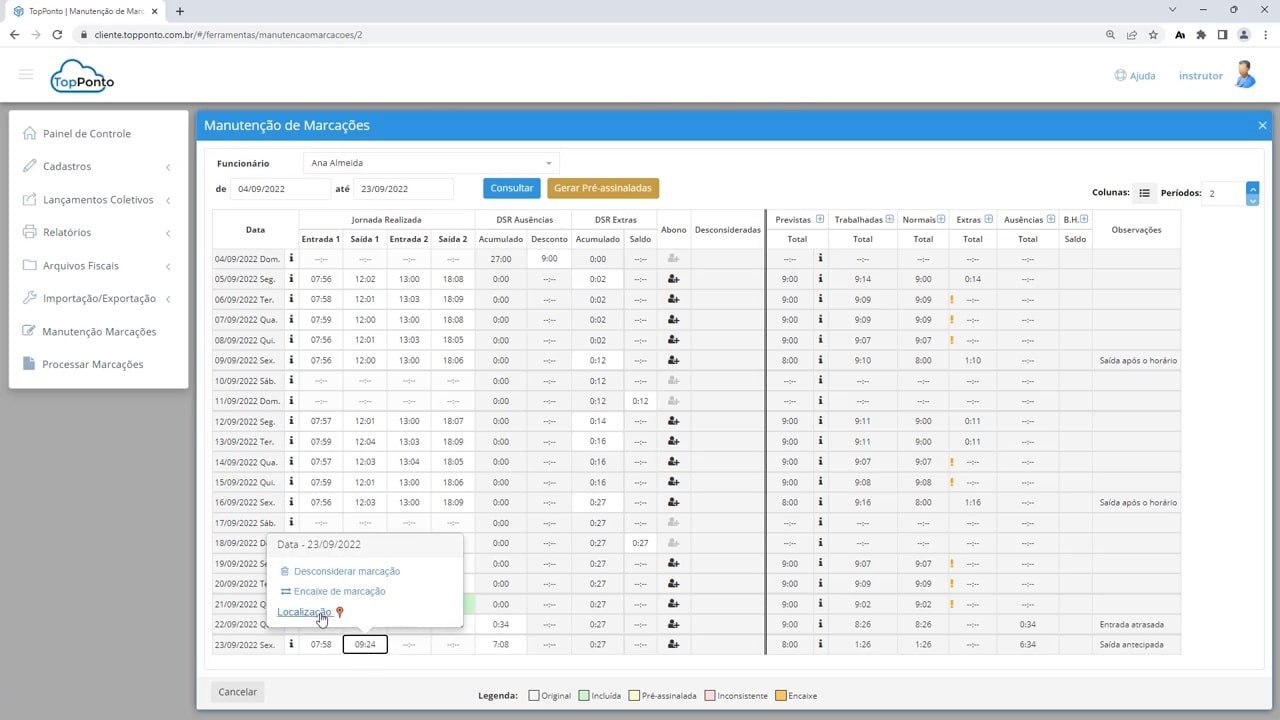Click the Saída 1 cell showing 09:24
Screen dimensions: 1280x720
[x=365, y=645]
